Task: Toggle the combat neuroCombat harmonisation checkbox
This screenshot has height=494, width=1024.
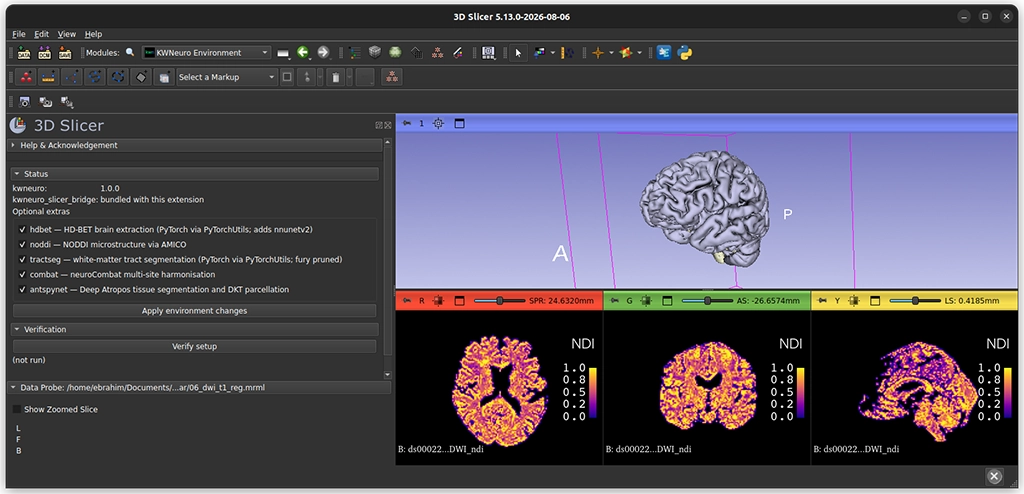Action: (x=23, y=274)
